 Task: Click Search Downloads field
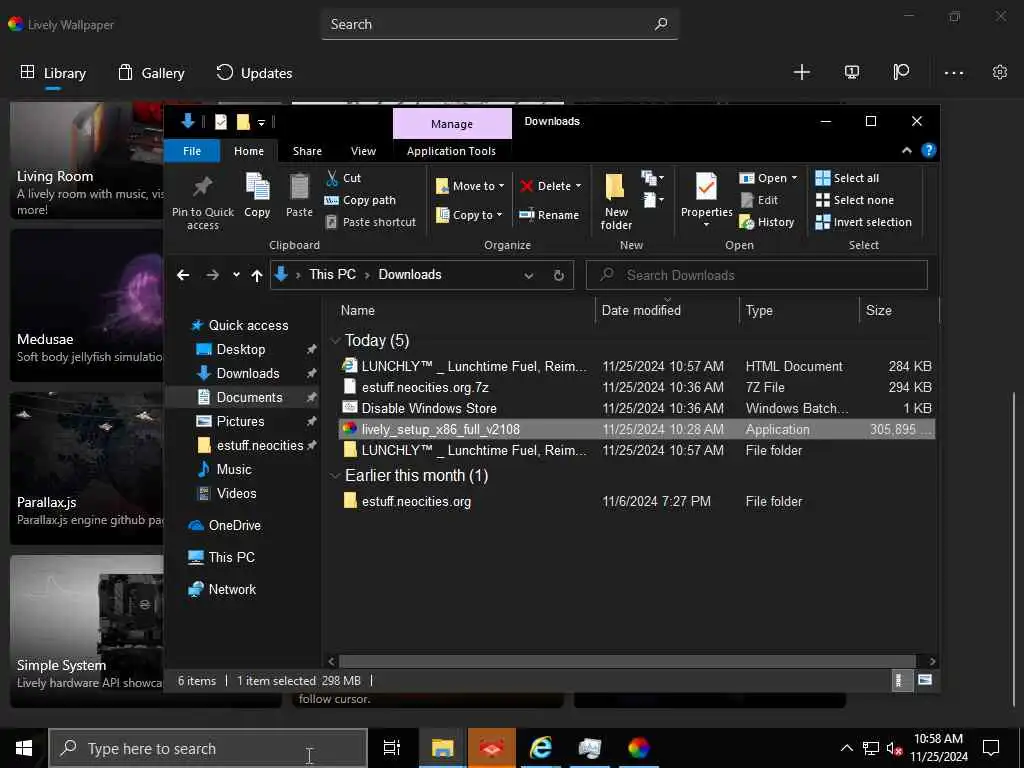(756, 275)
